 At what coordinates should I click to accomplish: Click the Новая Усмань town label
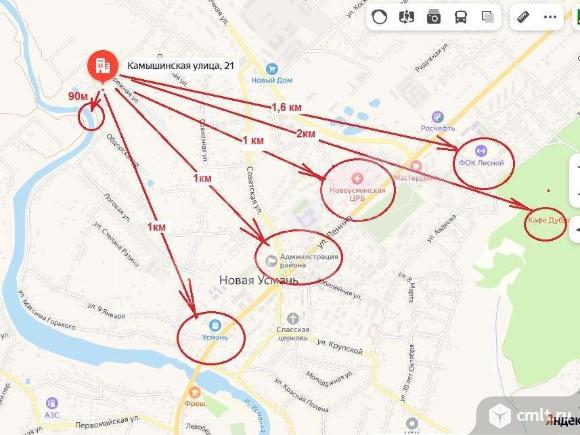(x=259, y=280)
